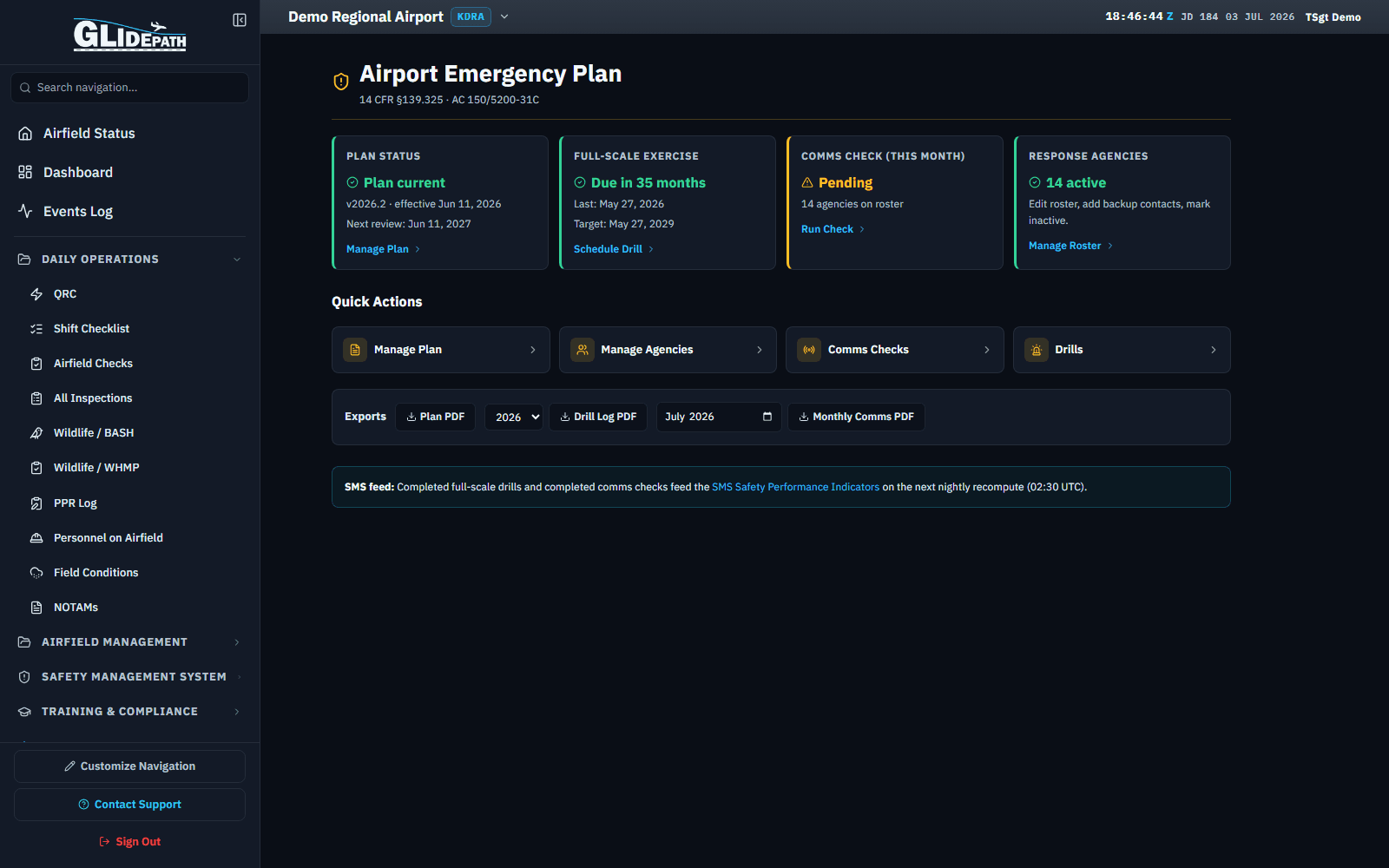Click Contact Support button

(129, 805)
